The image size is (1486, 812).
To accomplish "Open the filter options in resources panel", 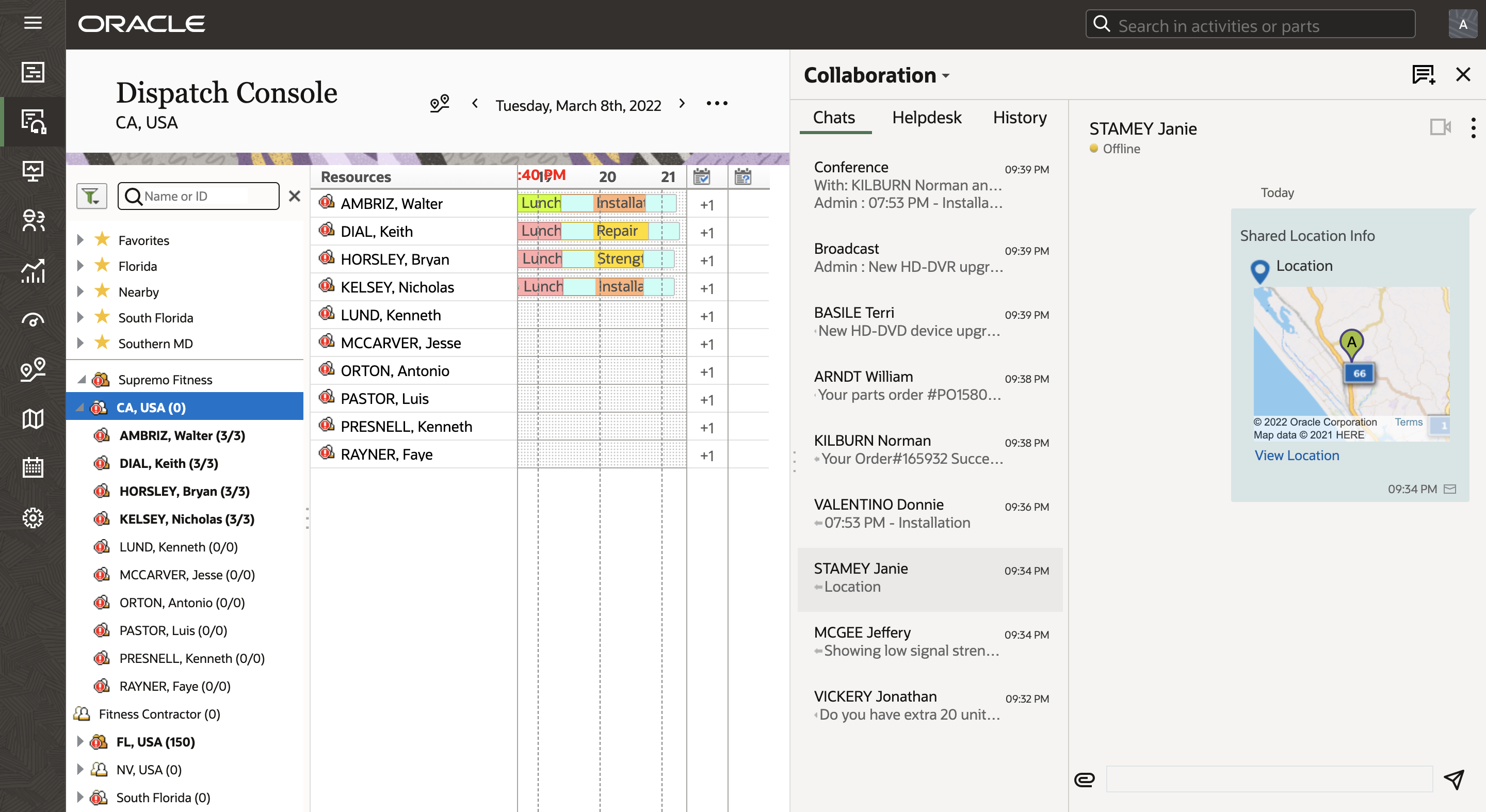I will pos(91,196).
